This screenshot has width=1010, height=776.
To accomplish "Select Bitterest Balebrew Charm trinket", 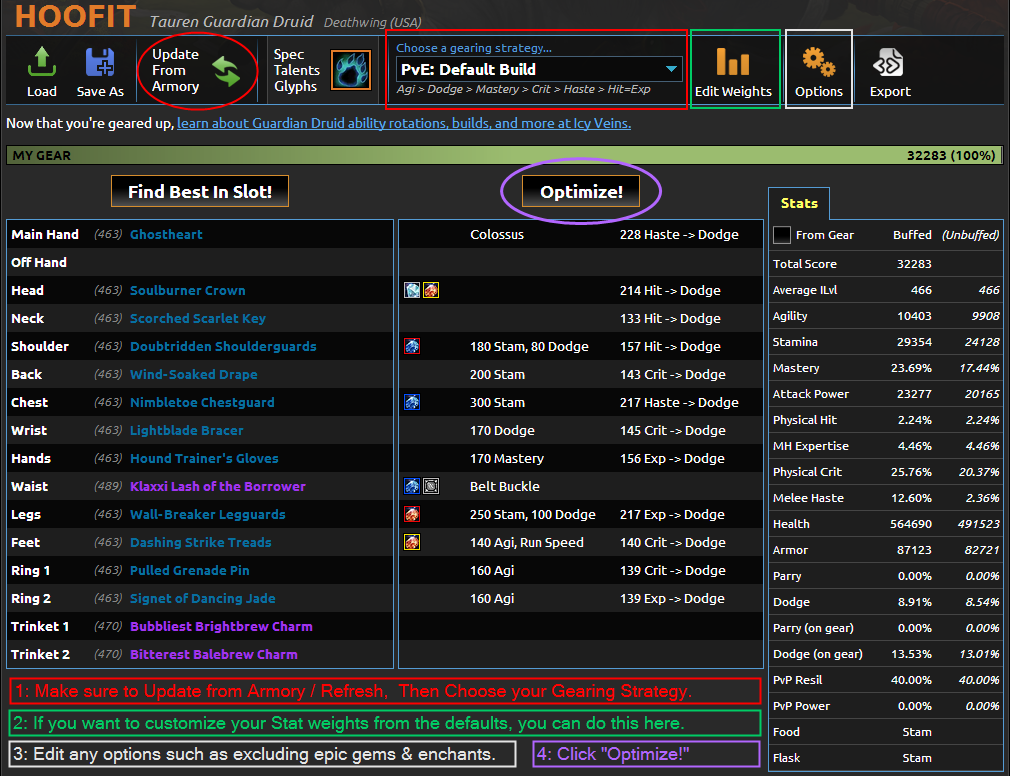I will [x=214, y=654].
